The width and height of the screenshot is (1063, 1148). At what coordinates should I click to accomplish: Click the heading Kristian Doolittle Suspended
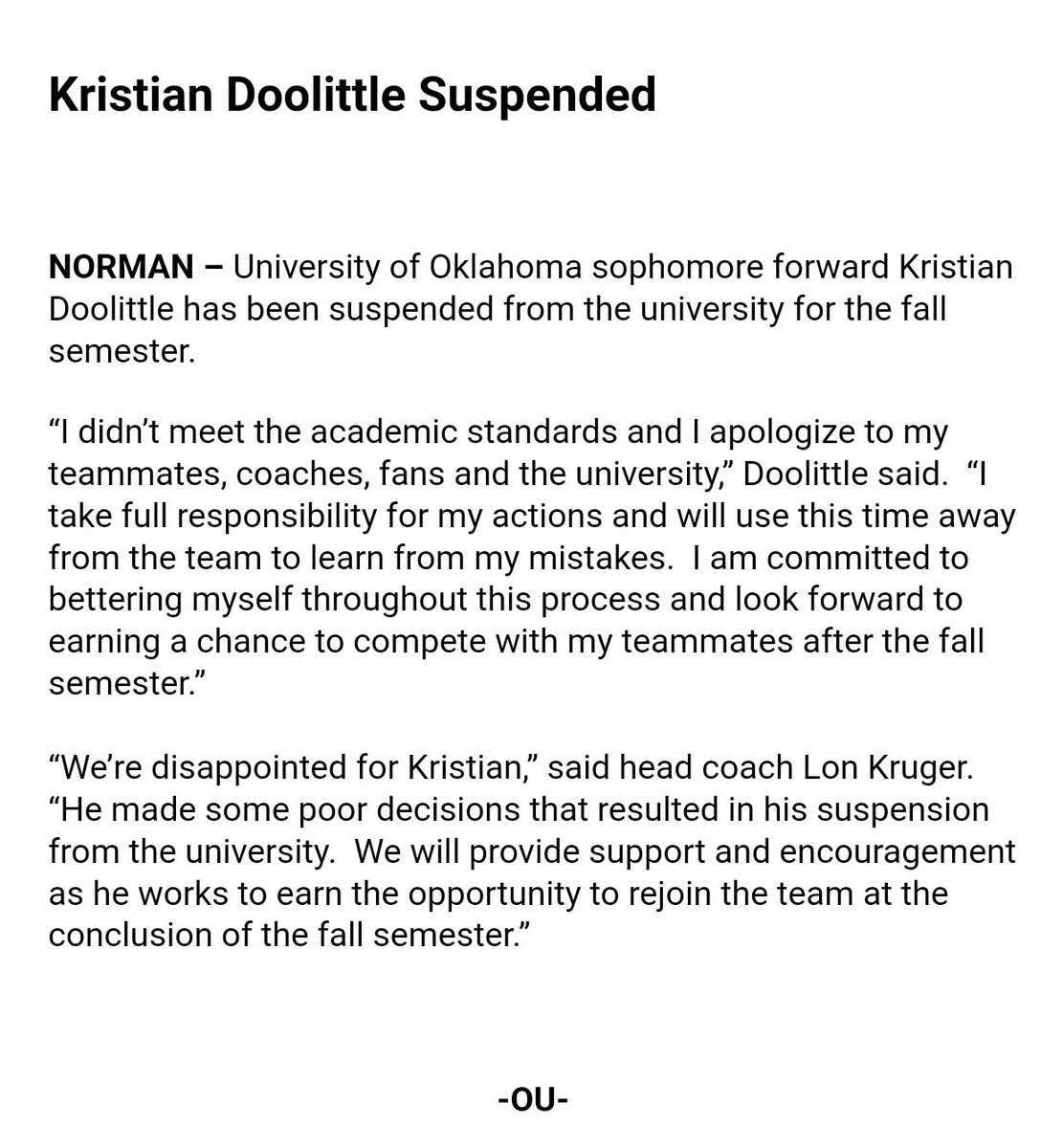click(x=352, y=96)
